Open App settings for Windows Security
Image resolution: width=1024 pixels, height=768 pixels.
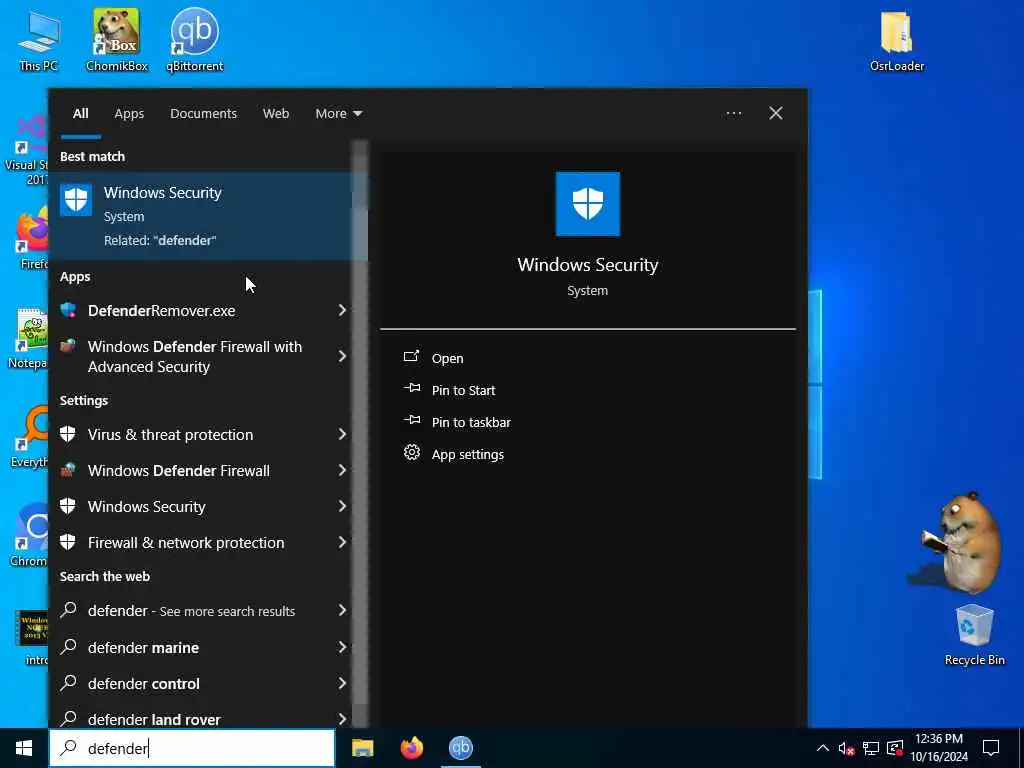tap(454, 454)
